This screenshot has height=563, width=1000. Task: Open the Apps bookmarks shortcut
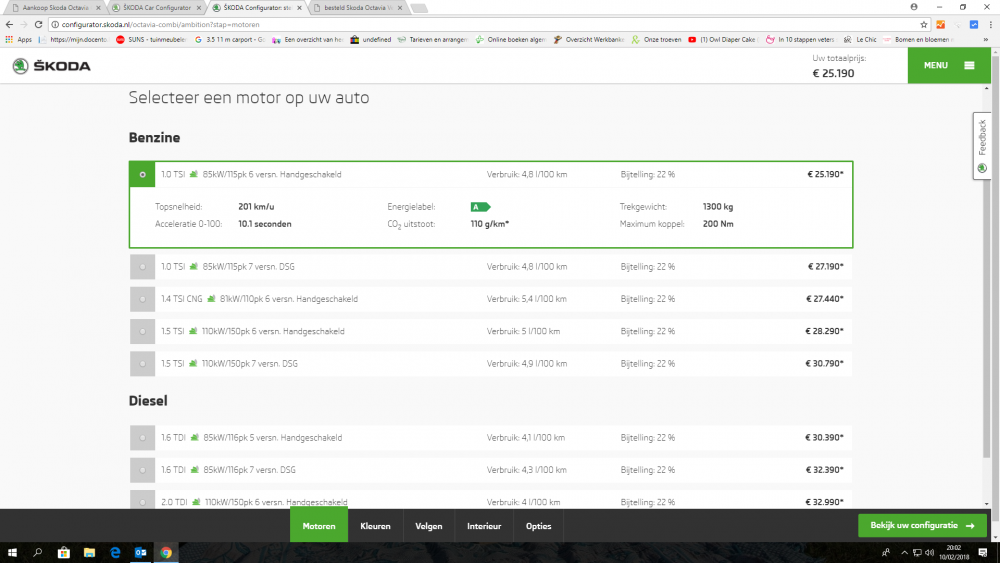(18, 40)
